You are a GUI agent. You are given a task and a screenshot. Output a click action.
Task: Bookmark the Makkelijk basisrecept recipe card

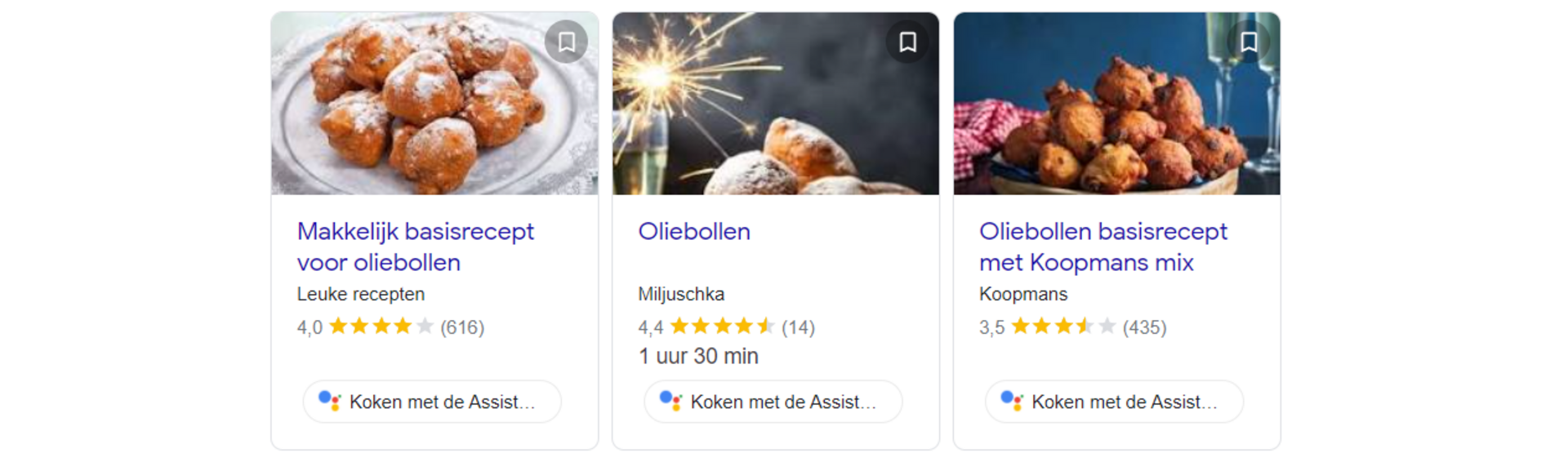click(x=567, y=42)
